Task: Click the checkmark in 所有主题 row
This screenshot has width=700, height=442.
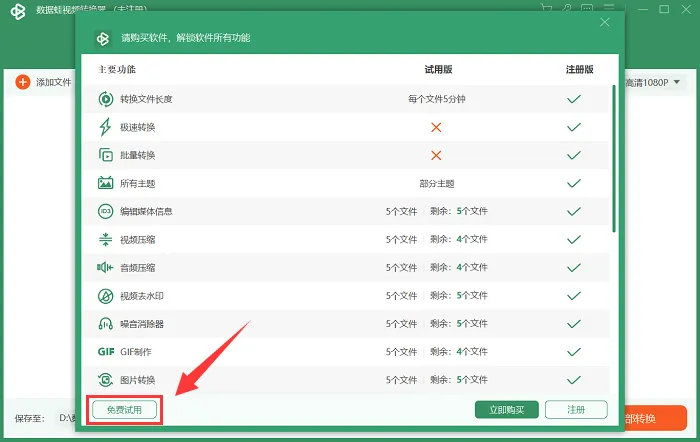Action: tap(574, 183)
